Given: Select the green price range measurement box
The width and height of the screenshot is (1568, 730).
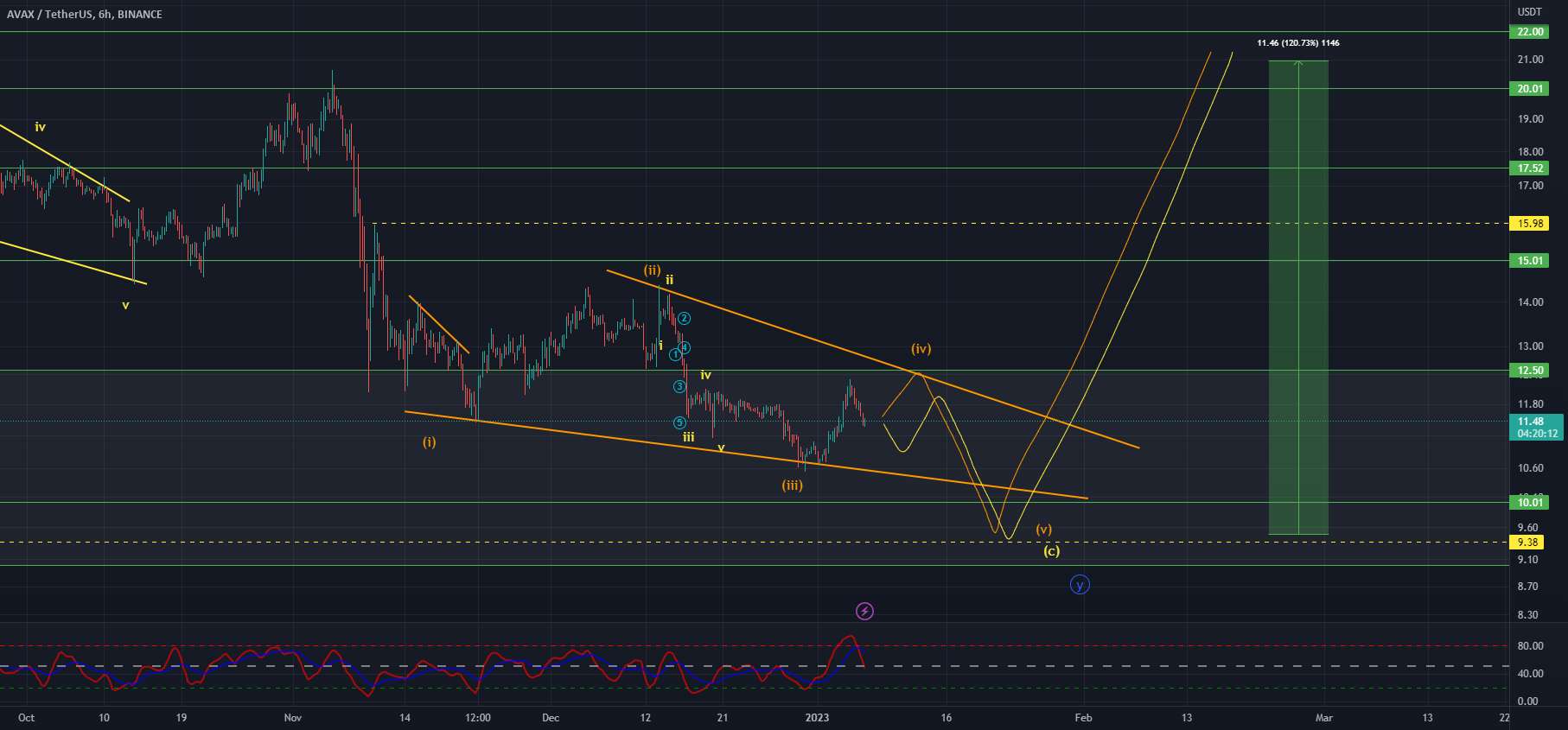Looking at the screenshot, I should tap(1298, 298).
